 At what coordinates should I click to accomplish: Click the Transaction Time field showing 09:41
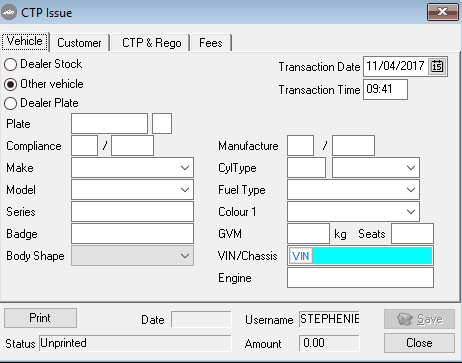(385, 89)
